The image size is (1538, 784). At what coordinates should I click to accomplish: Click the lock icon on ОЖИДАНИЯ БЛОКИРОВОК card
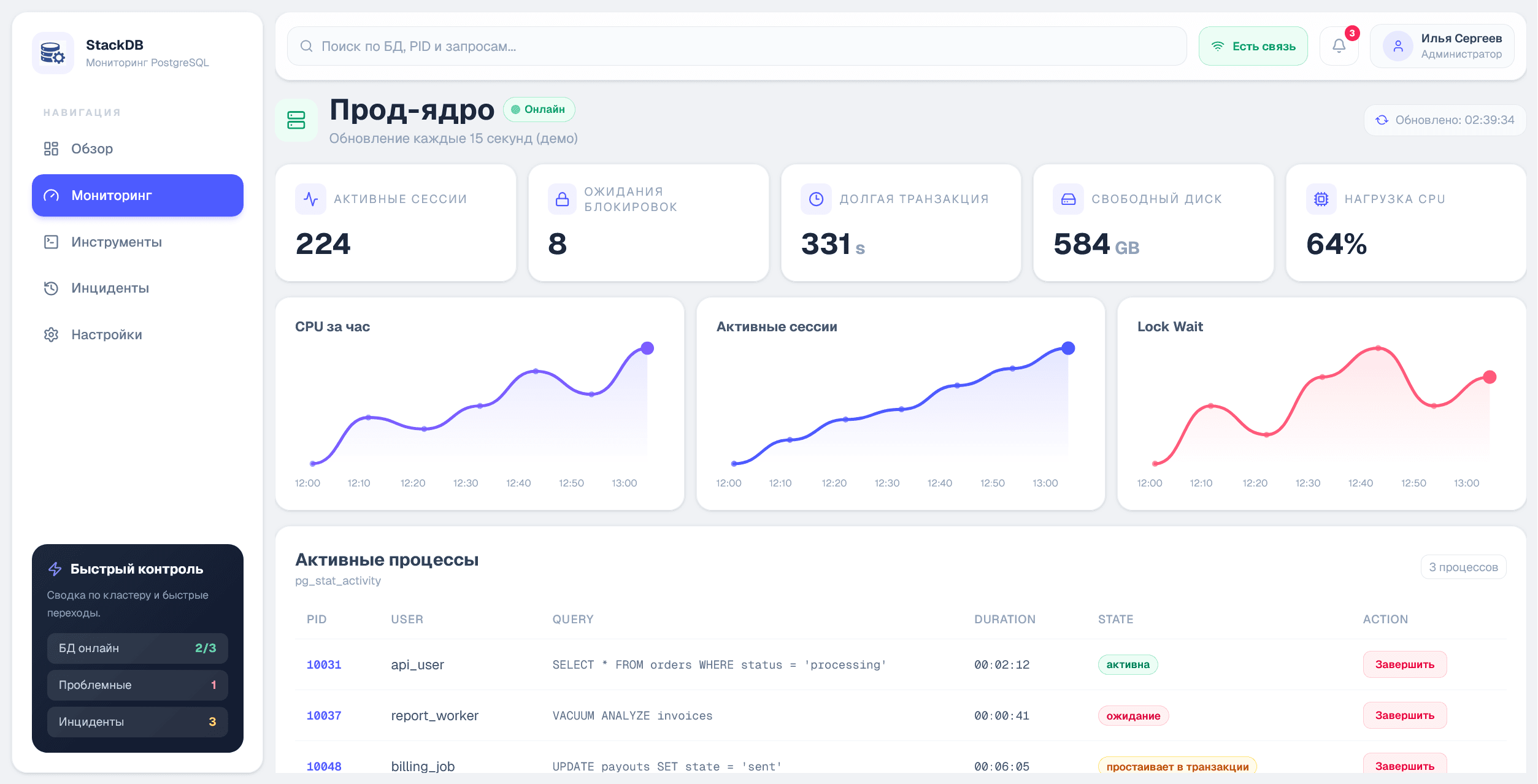click(562, 198)
